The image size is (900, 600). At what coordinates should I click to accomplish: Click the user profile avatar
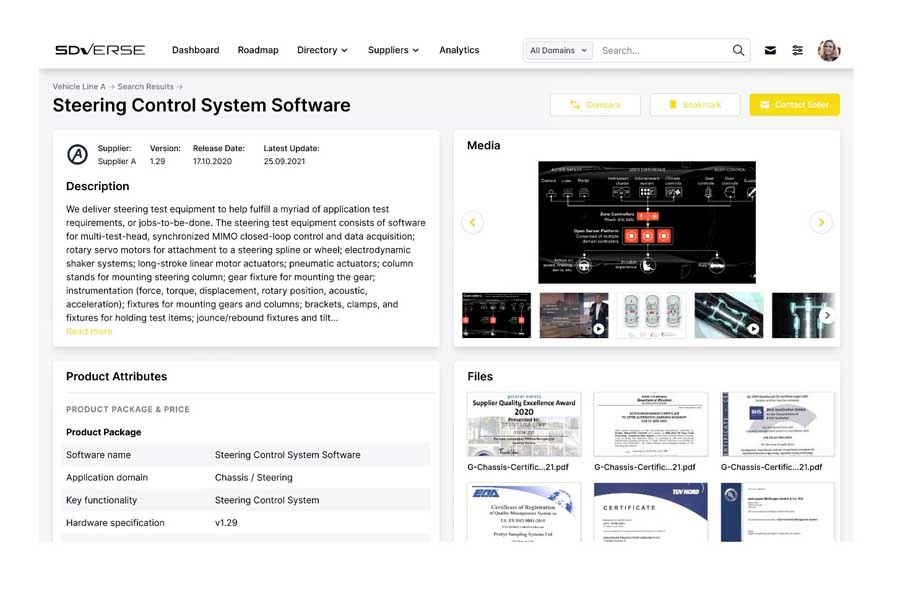pos(829,50)
